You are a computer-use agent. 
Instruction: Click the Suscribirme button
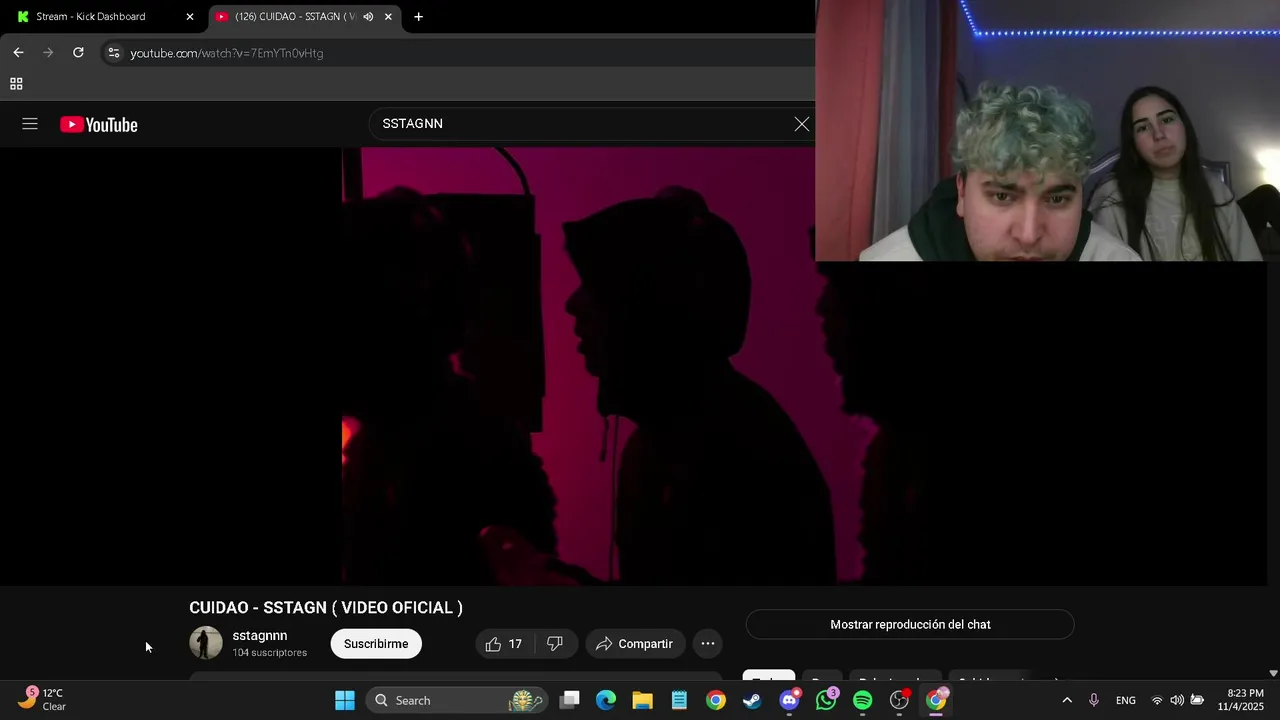click(376, 644)
